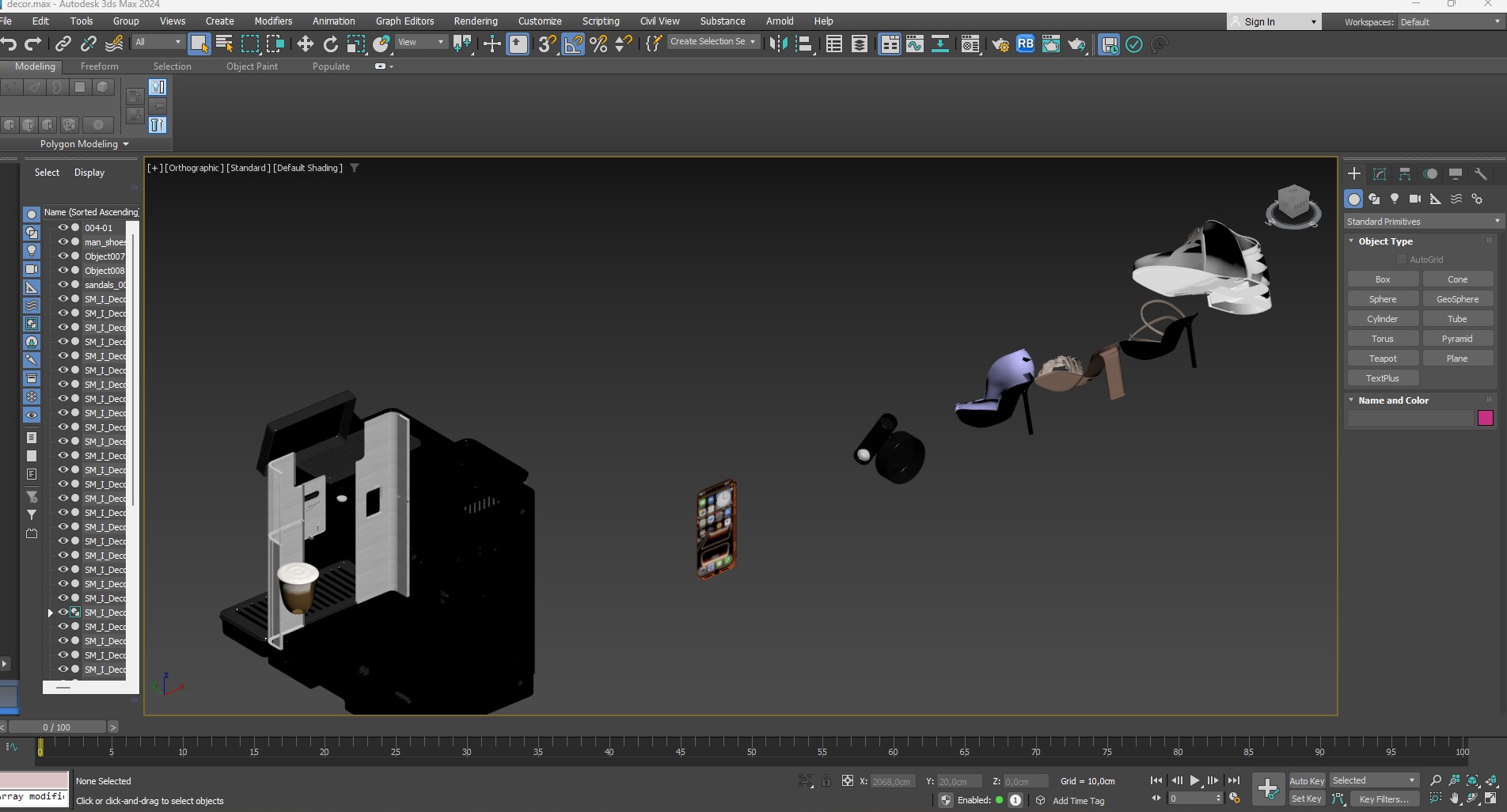Open the Workspaces Default dropdown

1450,22
